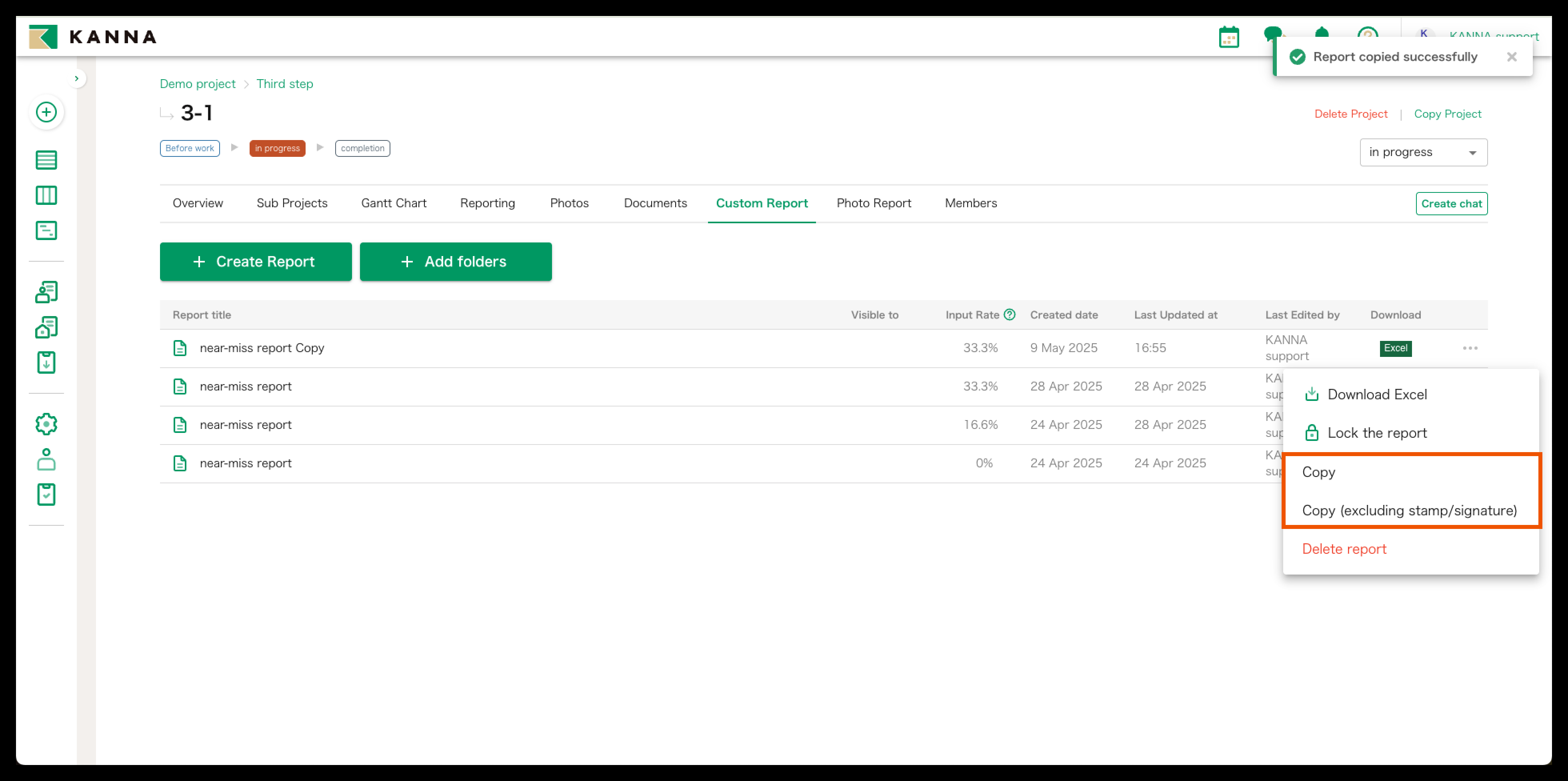The image size is (1568, 781).
Task: Click the Delete Project link
Action: (x=1350, y=114)
